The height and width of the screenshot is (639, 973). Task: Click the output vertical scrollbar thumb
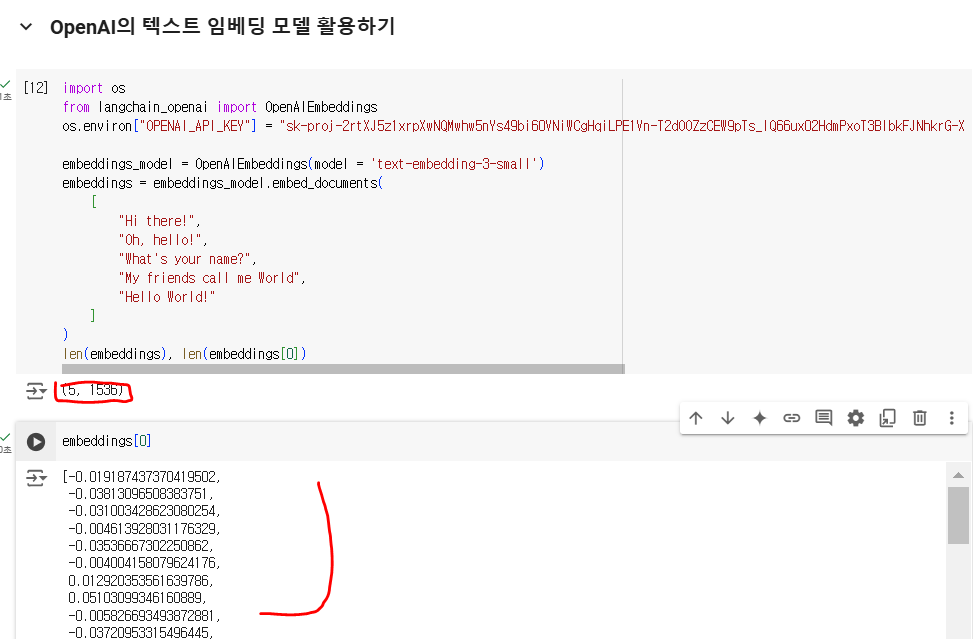pyautogui.click(x=958, y=516)
